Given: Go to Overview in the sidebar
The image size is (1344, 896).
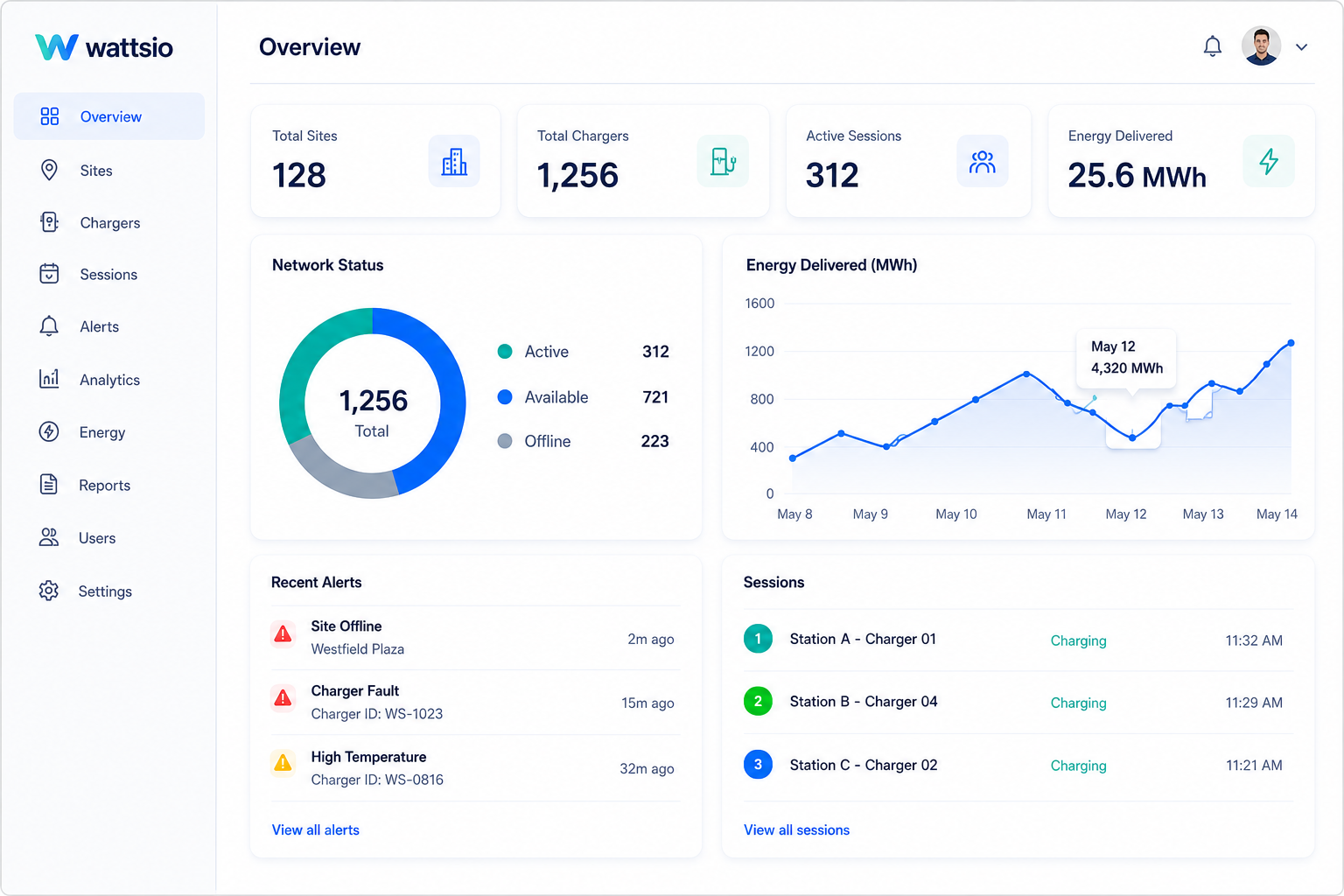Looking at the screenshot, I should (109, 116).
